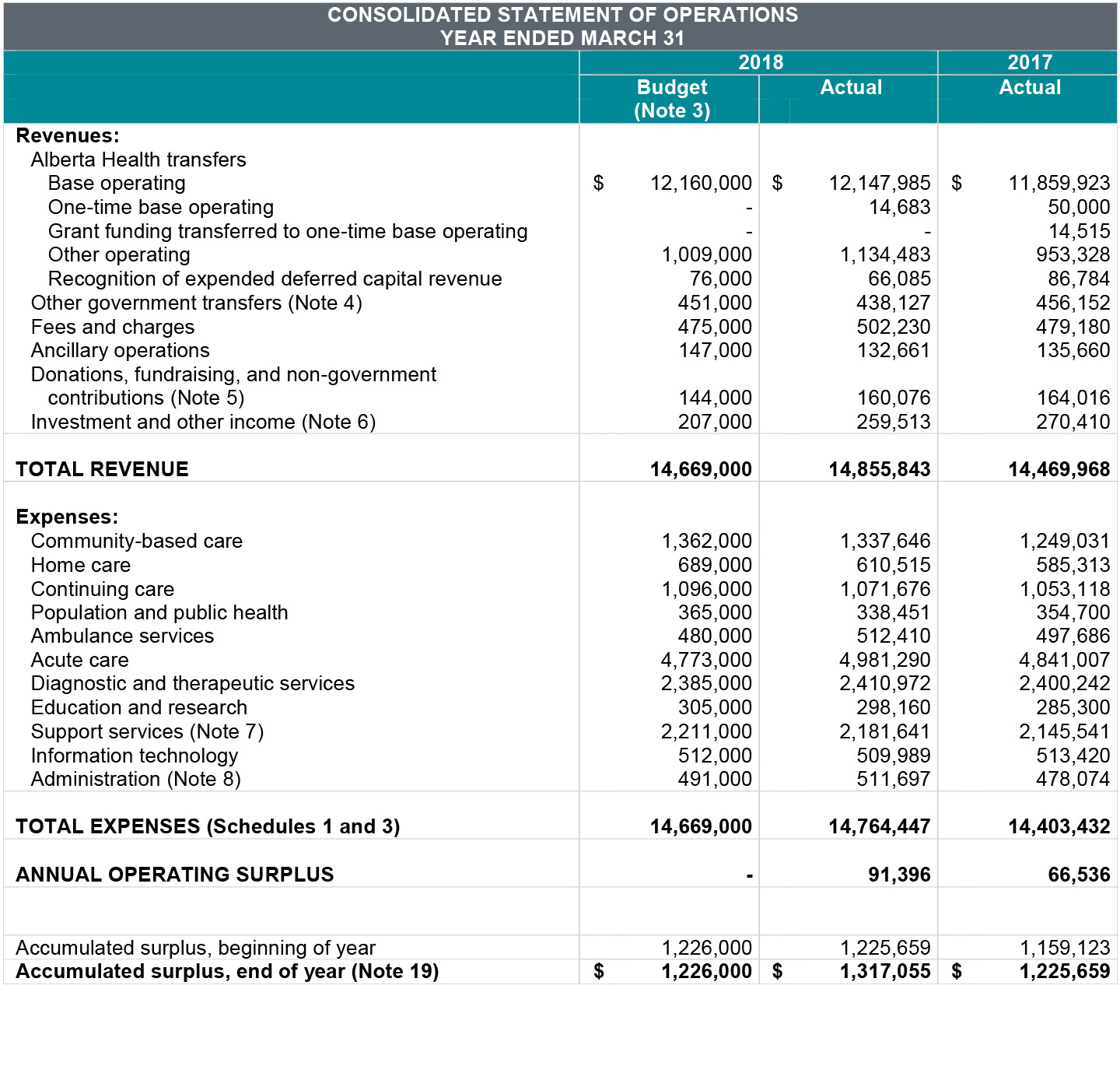The width and height of the screenshot is (1120, 1066).
Task: Select the 'Community-based care' label
Action: (x=137, y=542)
